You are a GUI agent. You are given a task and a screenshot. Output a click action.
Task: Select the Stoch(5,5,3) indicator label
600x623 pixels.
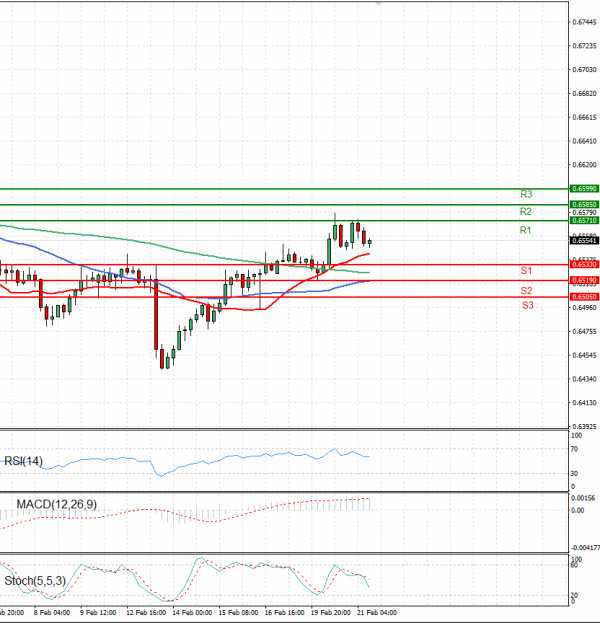pyautogui.click(x=35, y=581)
